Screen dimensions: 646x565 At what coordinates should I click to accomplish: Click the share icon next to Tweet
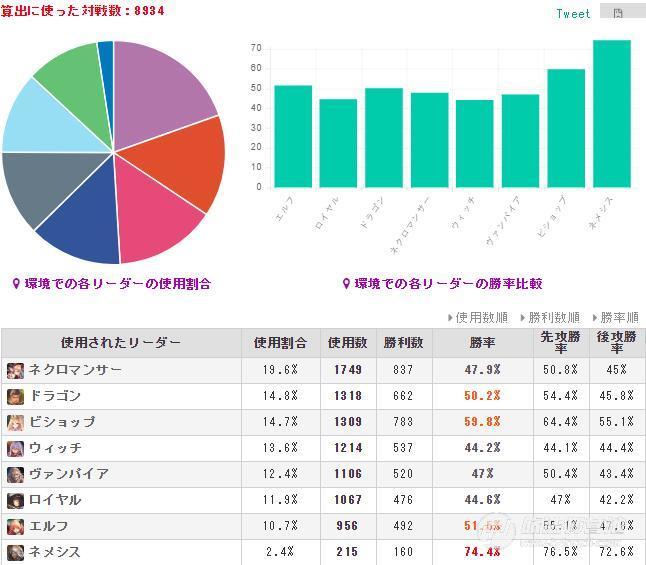(x=617, y=13)
